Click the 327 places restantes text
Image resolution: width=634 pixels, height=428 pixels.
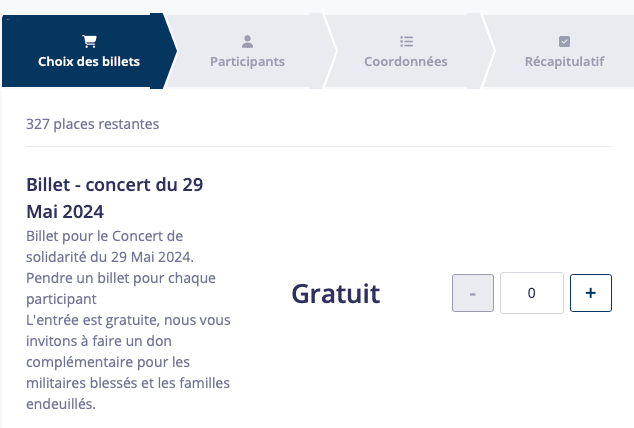tap(93, 124)
